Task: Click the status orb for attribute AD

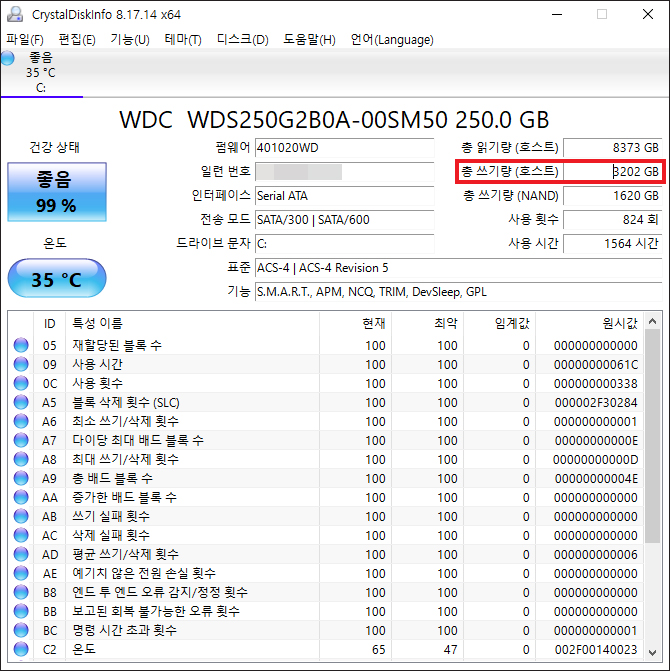Action: (x=21, y=554)
